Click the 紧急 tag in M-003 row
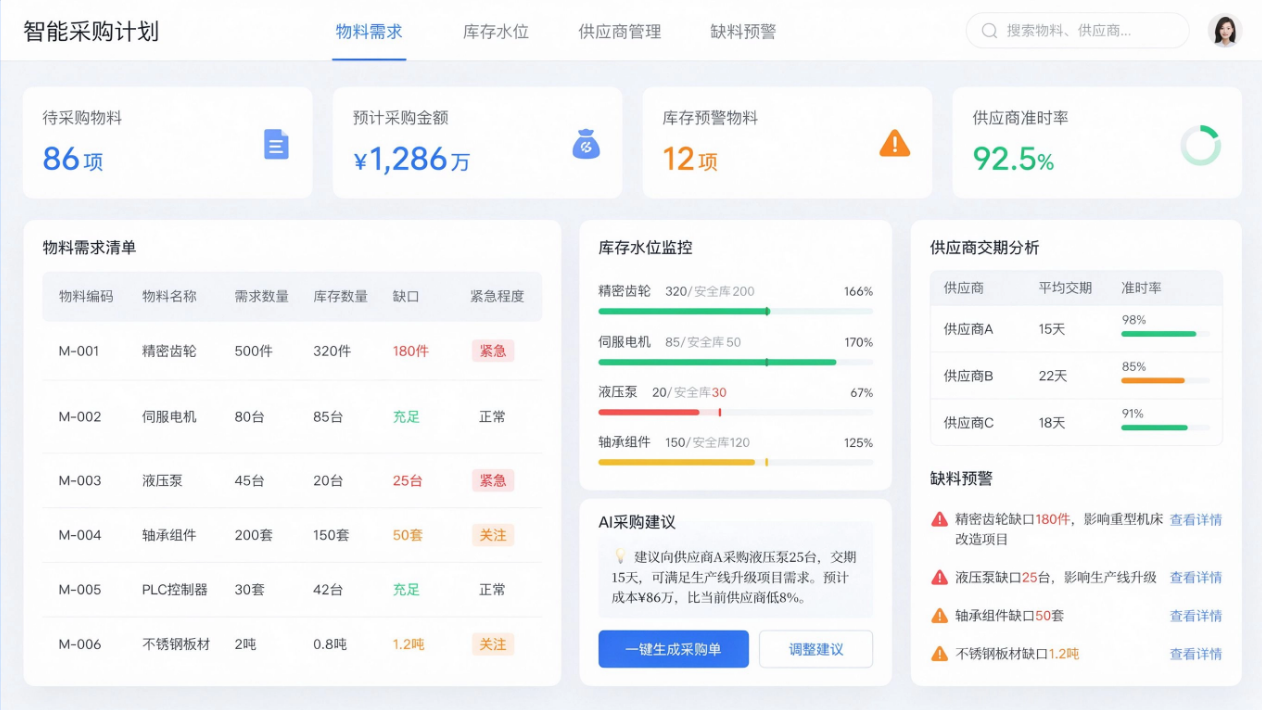The height and width of the screenshot is (710, 1262). (x=493, y=481)
